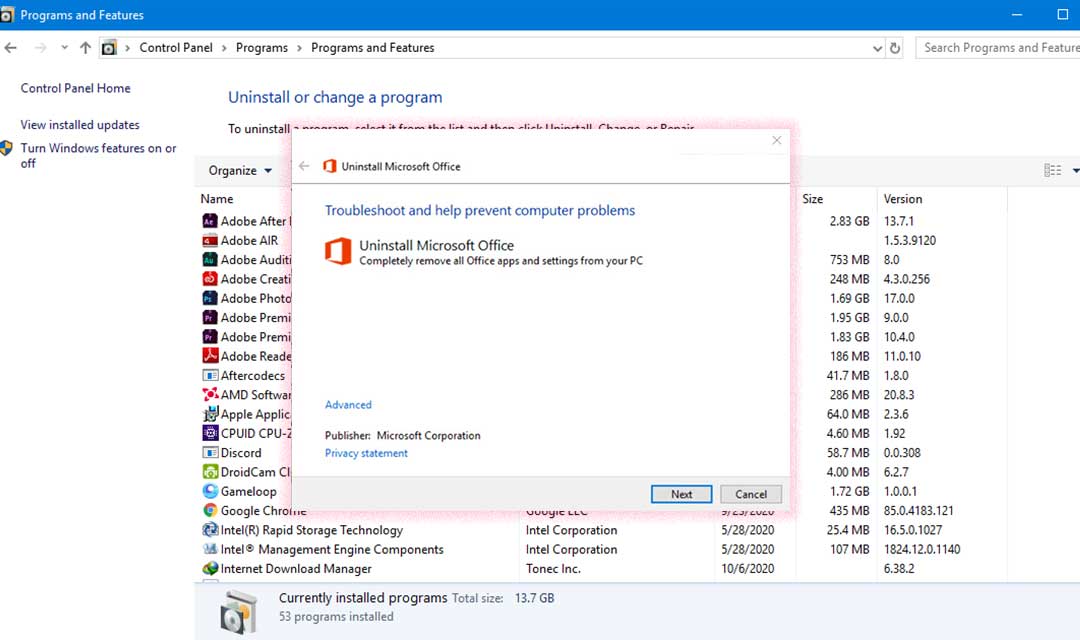Click the Gameloop program icon
Viewport: 1080px width, 640px height.
(x=210, y=491)
